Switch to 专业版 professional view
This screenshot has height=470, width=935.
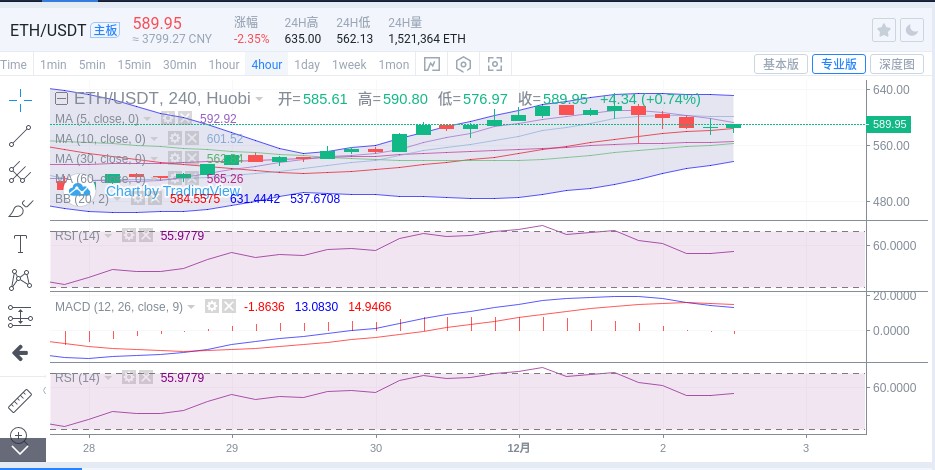coord(839,64)
